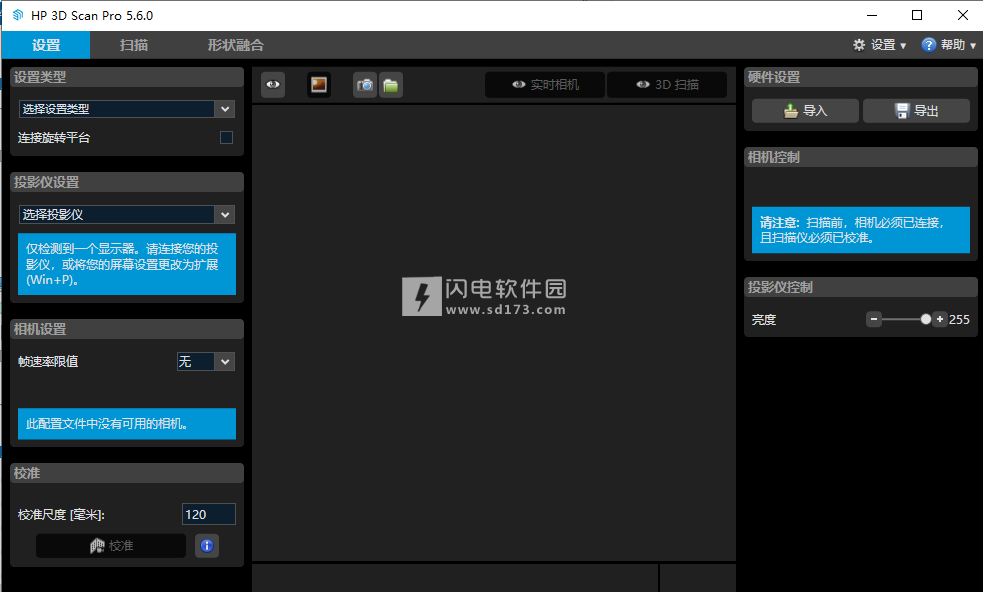Click the 校准 calibrate button
Screen dimensions: 983x592
click(111, 546)
